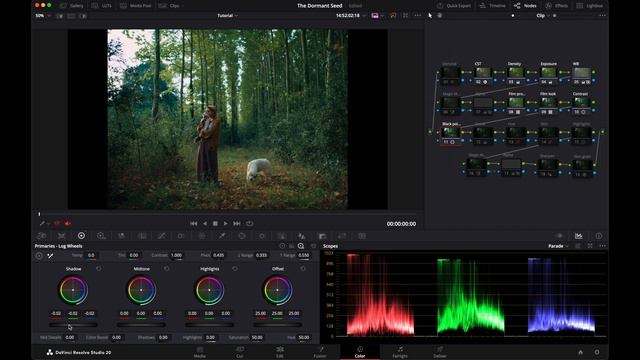Open the Curves palette

coord(162,236)
